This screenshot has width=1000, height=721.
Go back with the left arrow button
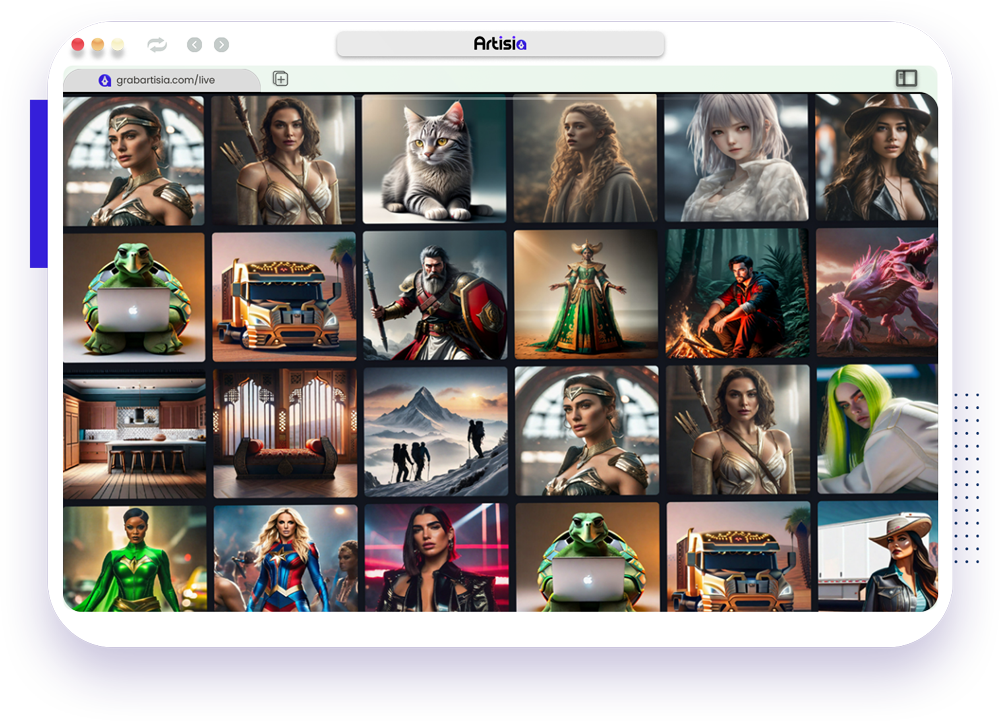pyautogui.click(x=195, y=45)
